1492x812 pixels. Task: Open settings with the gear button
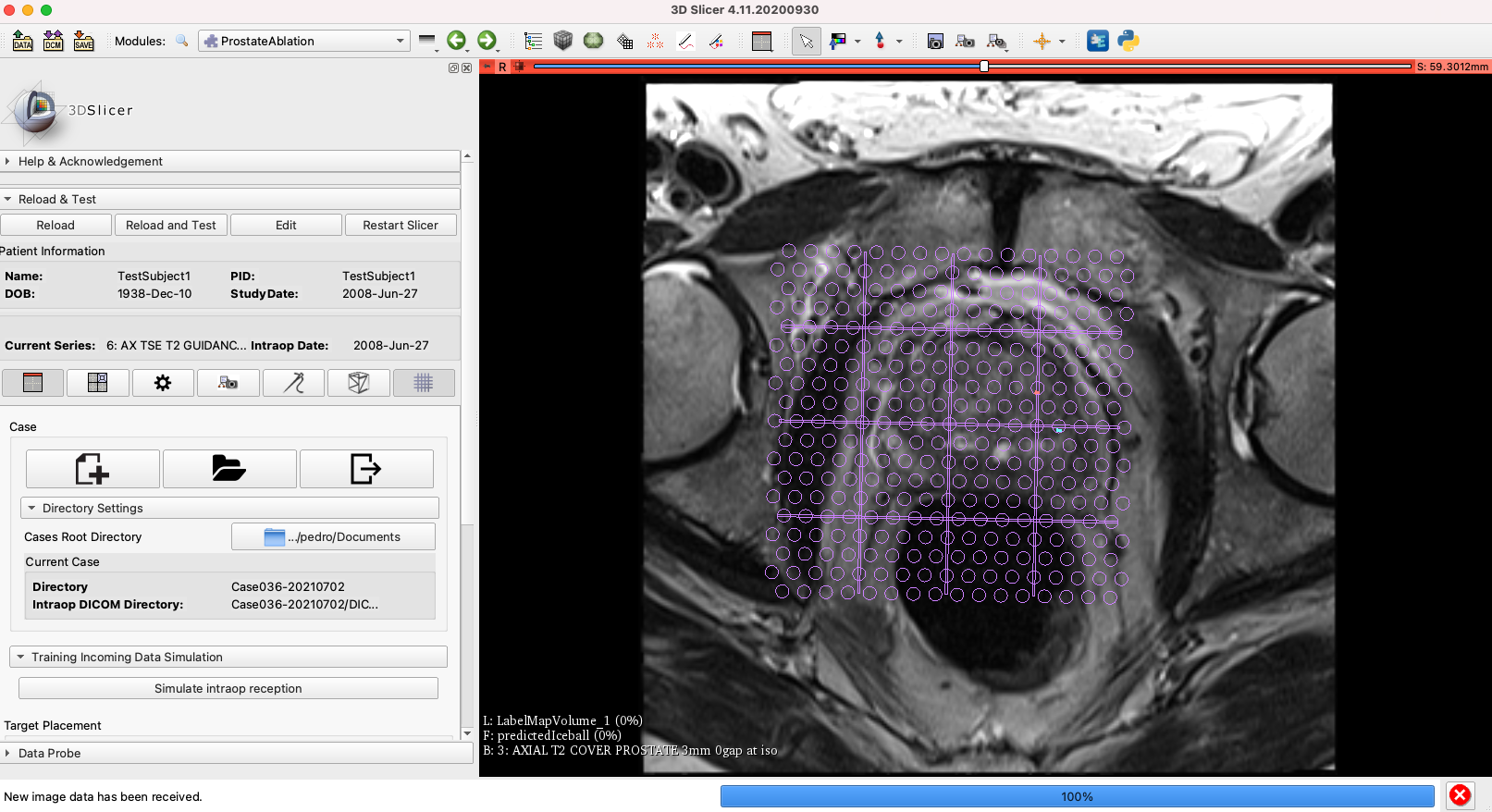[163, 383]
